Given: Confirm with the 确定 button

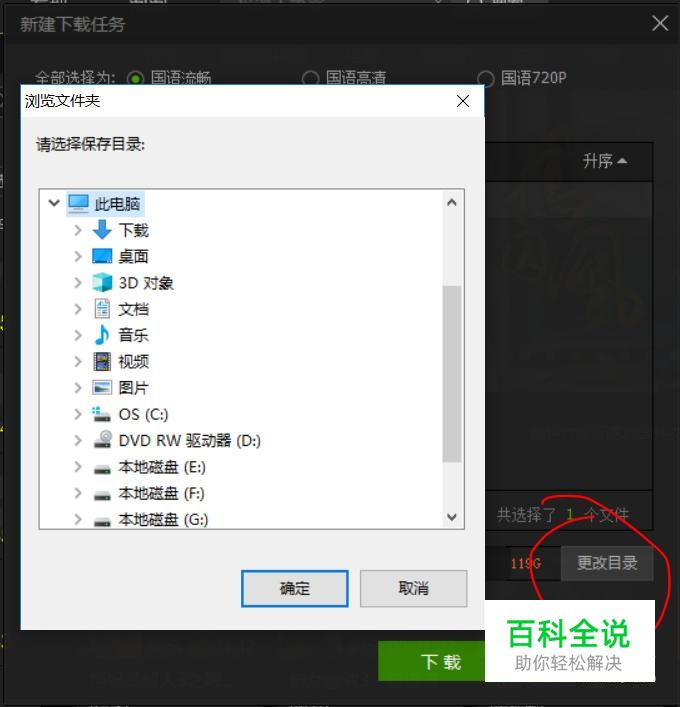Looking at the screenshot, I should point(294,588).
